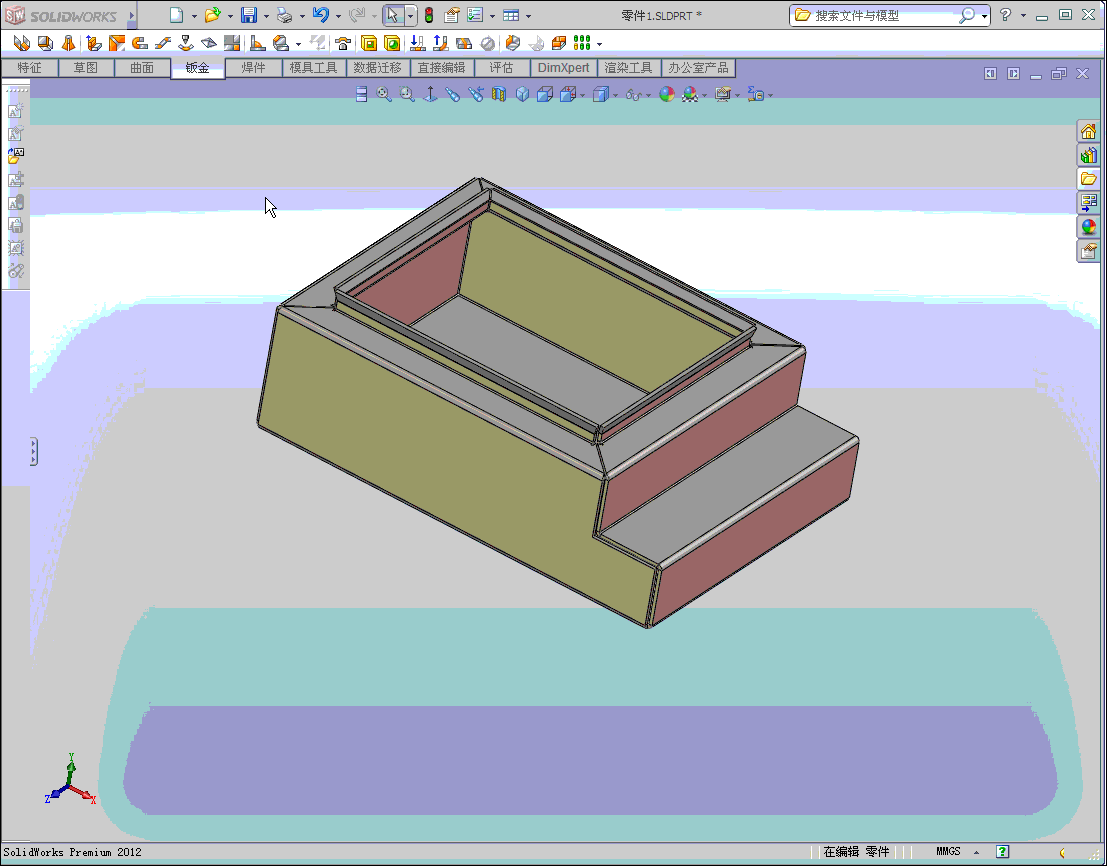Select the Jog tool

(x=163, y=44)
